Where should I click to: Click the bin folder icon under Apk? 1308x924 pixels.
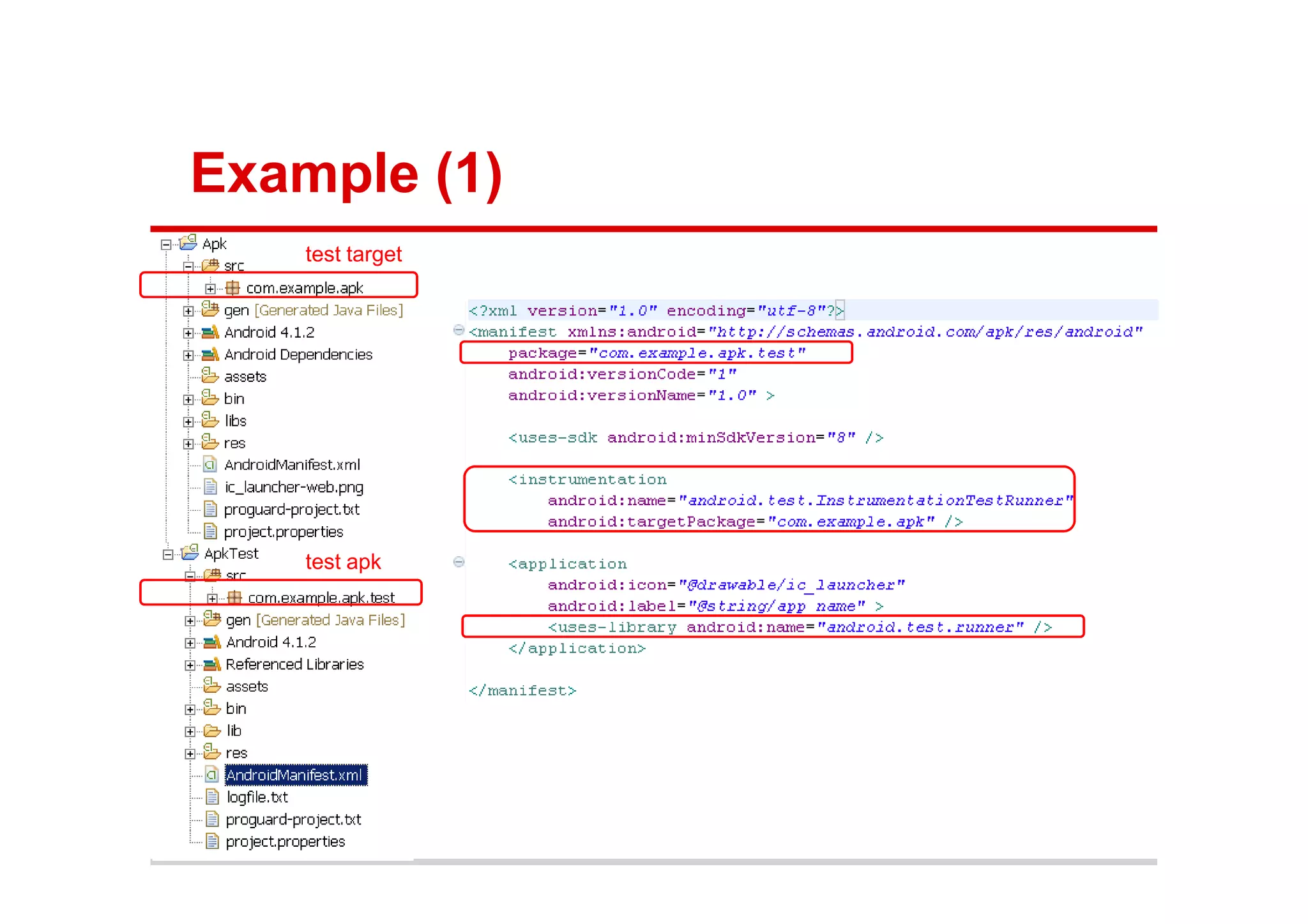(211, 398)
